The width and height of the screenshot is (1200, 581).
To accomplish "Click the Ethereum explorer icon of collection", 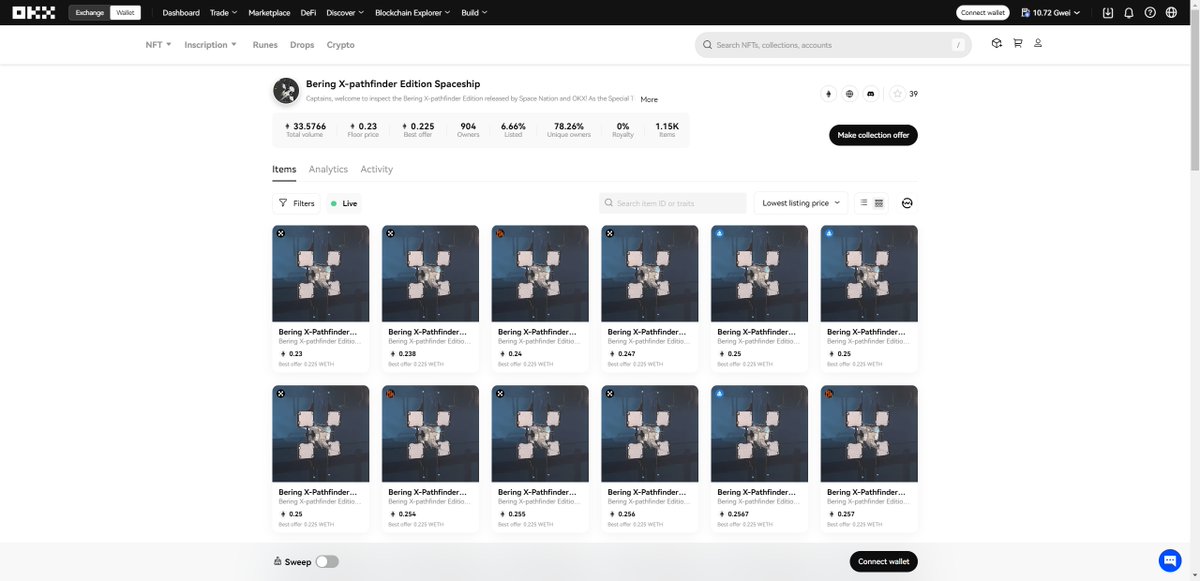I will click(x=828, y=94).
